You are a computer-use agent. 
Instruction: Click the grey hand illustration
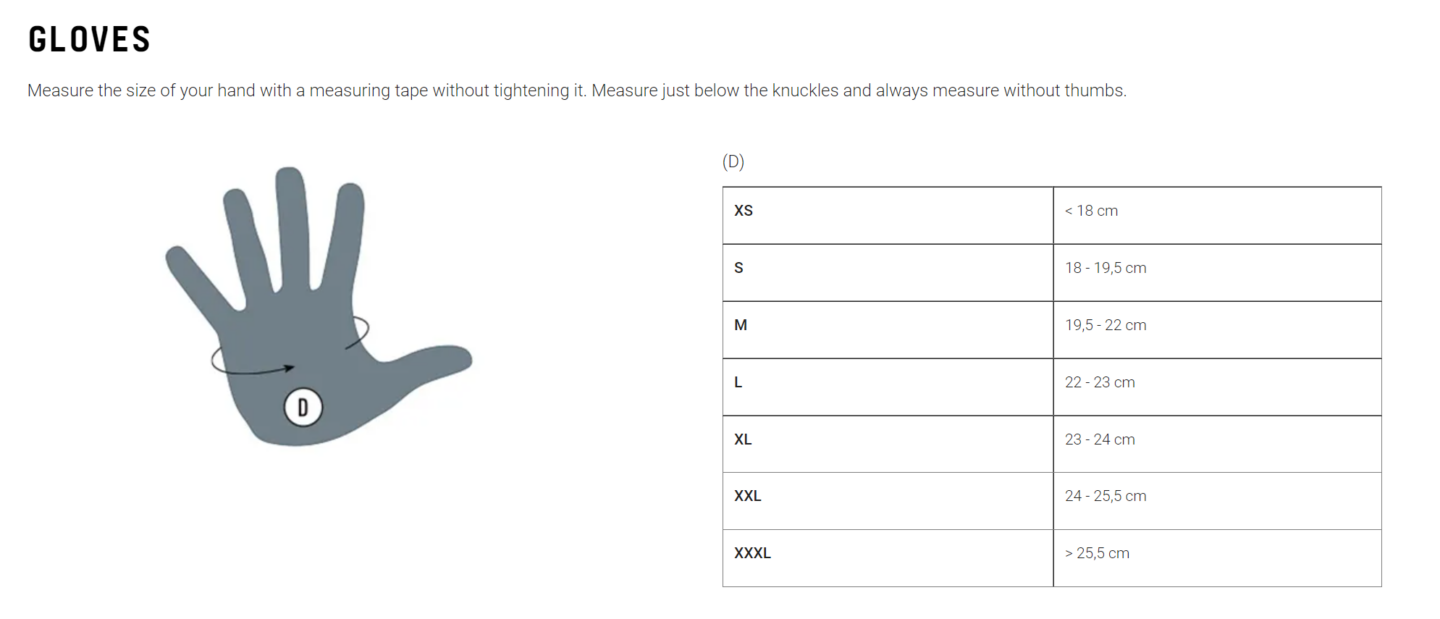[300, 300]
